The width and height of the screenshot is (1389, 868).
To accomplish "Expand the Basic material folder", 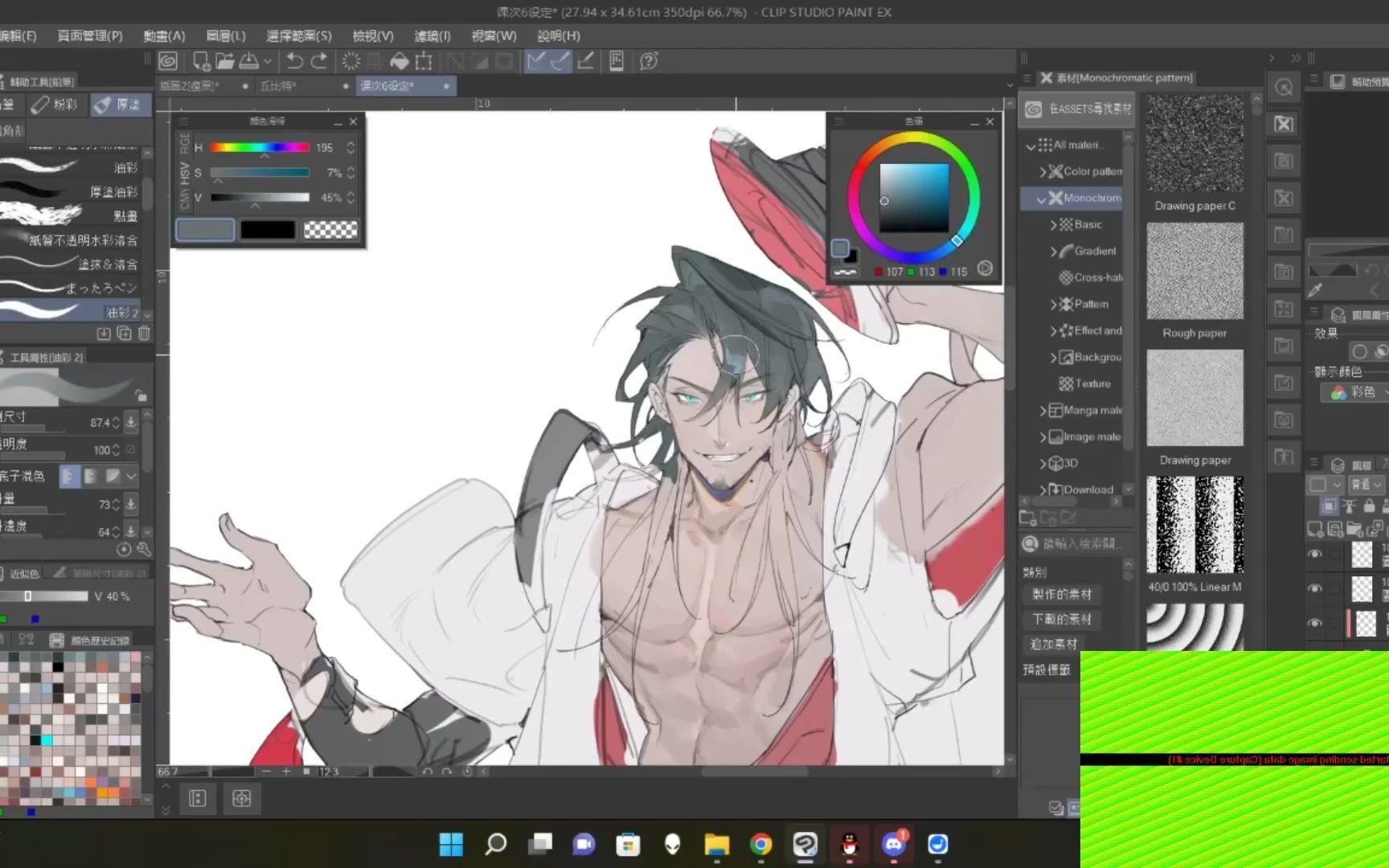I will click(x=1054, y=225).
